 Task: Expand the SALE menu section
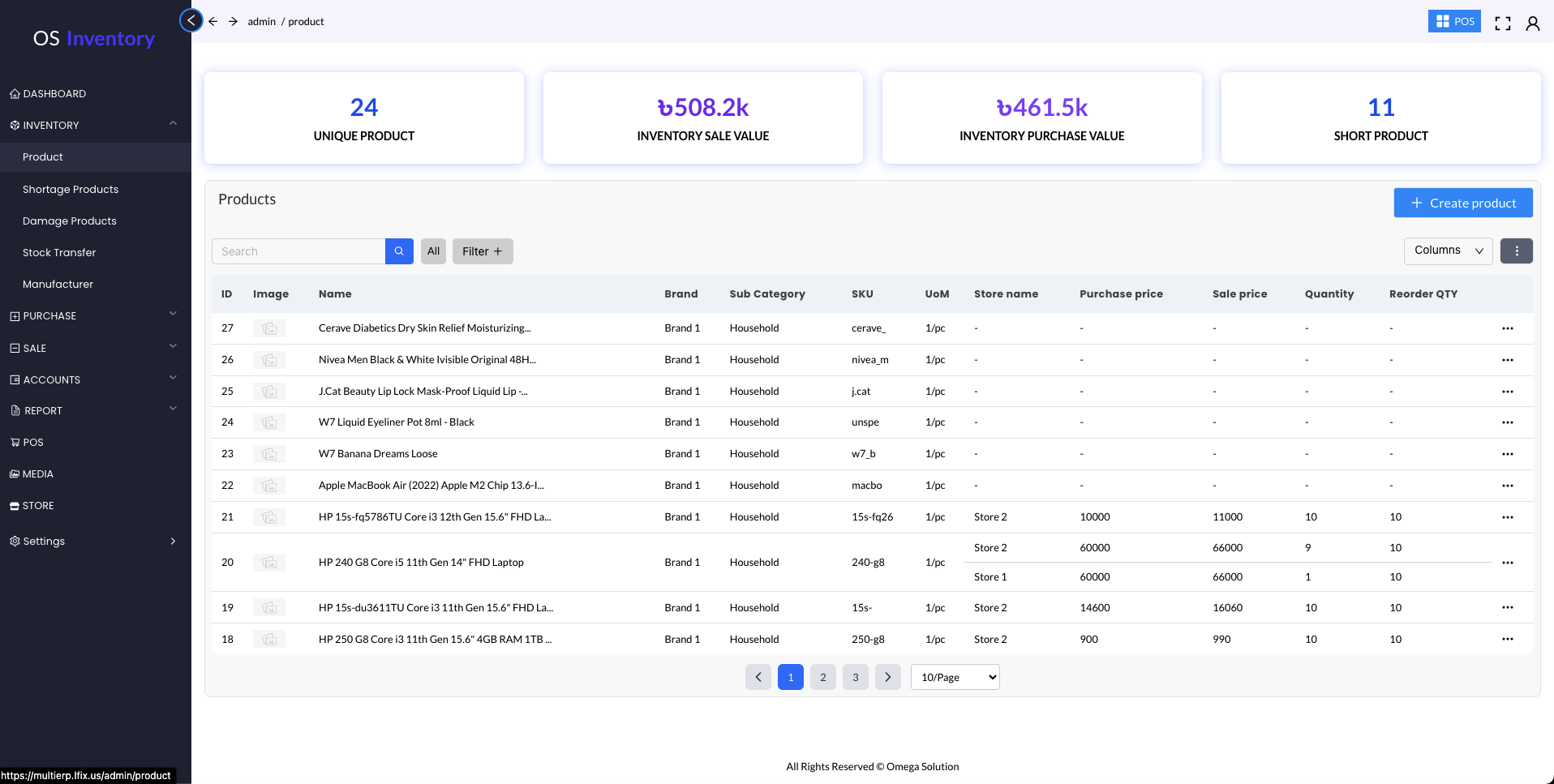(95, 348)
